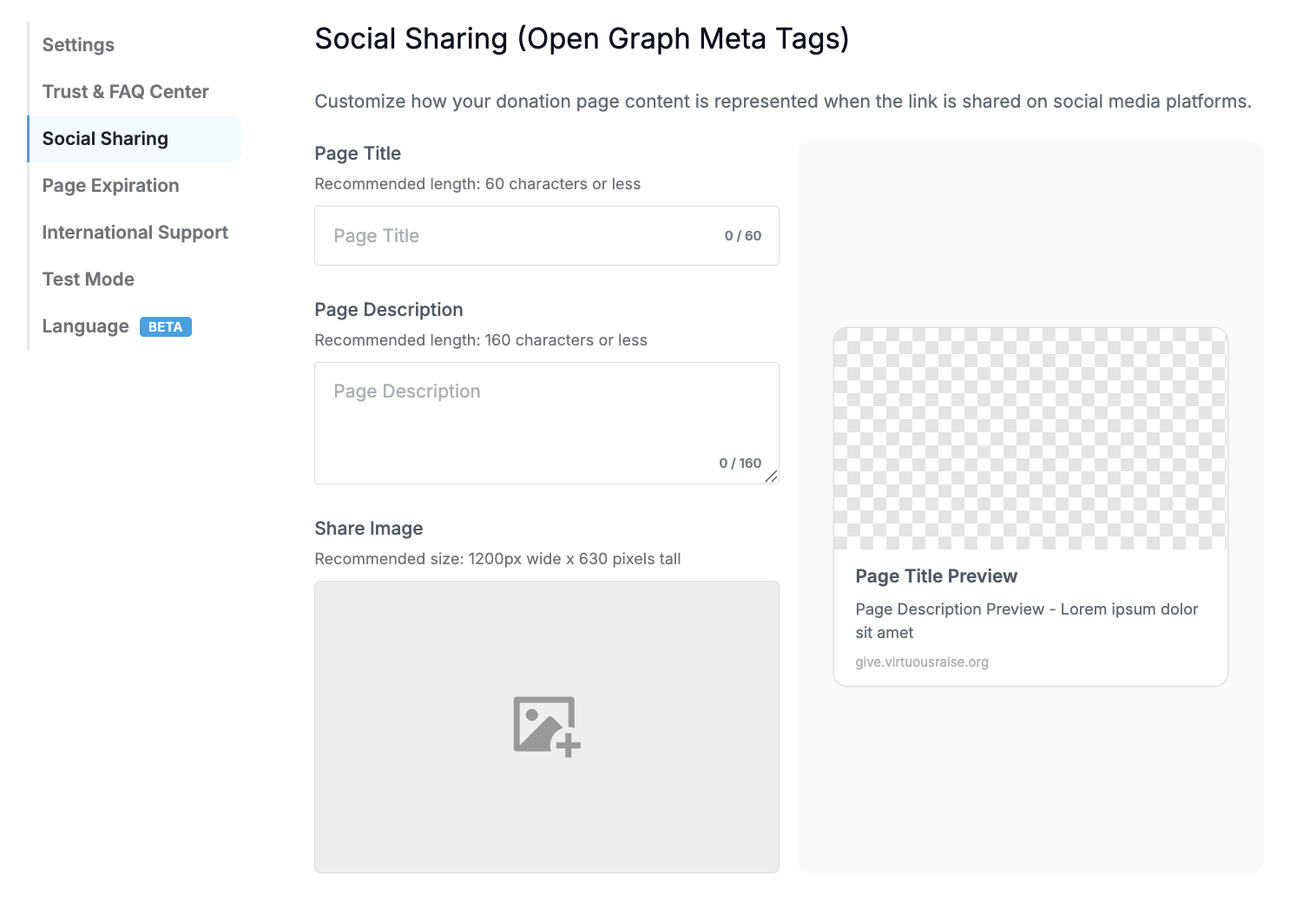Click the Page Title Preview heading
The image size is (1316, 908).
[937, 576]
